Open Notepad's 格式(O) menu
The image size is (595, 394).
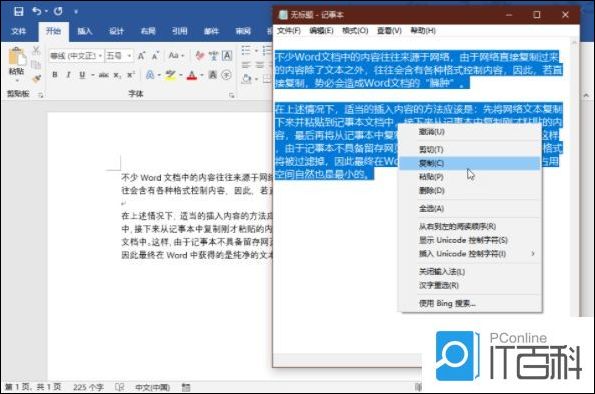click(x=355, y=31)
